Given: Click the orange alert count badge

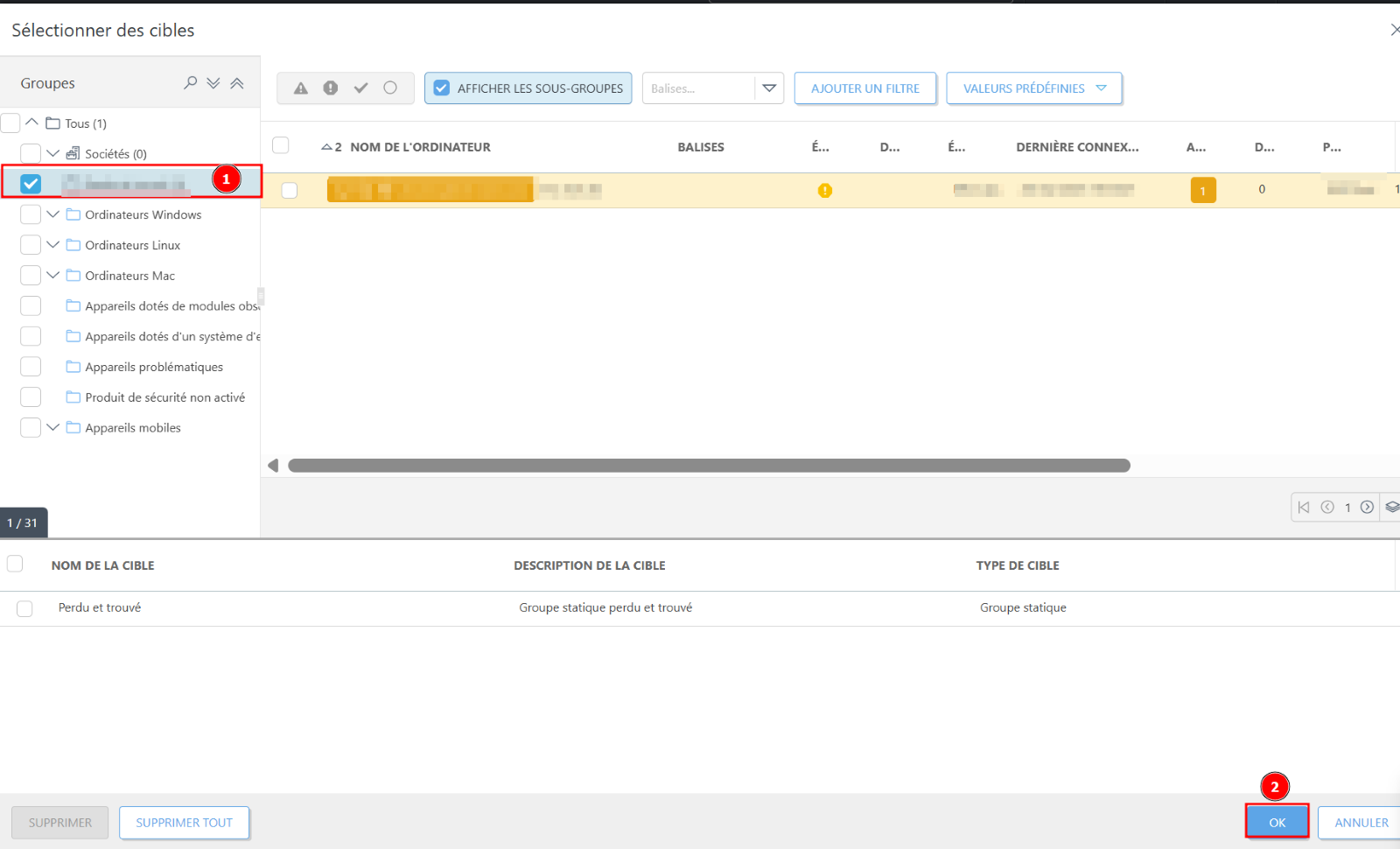Looking at the screenshot, I should [x=1203, y=190].
